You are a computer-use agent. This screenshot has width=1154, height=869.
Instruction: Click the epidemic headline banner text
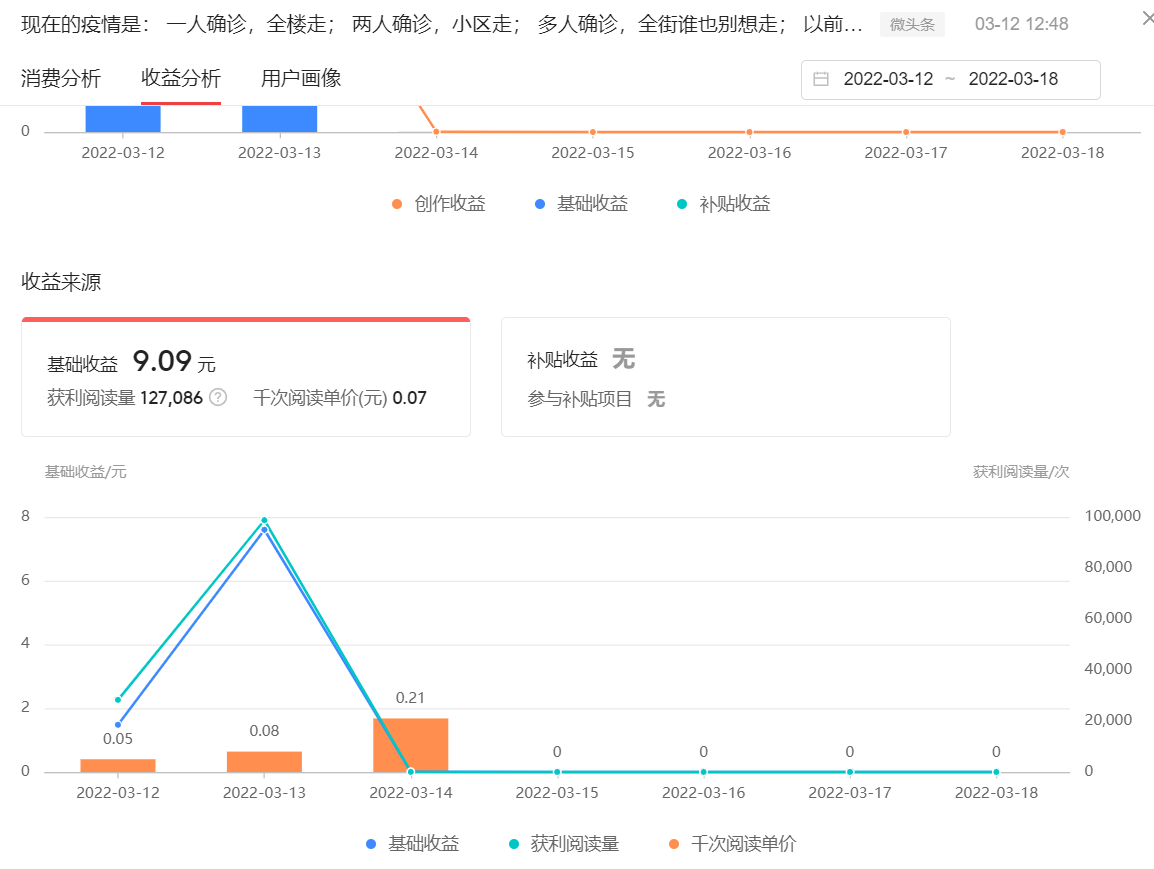pos(400,23)
